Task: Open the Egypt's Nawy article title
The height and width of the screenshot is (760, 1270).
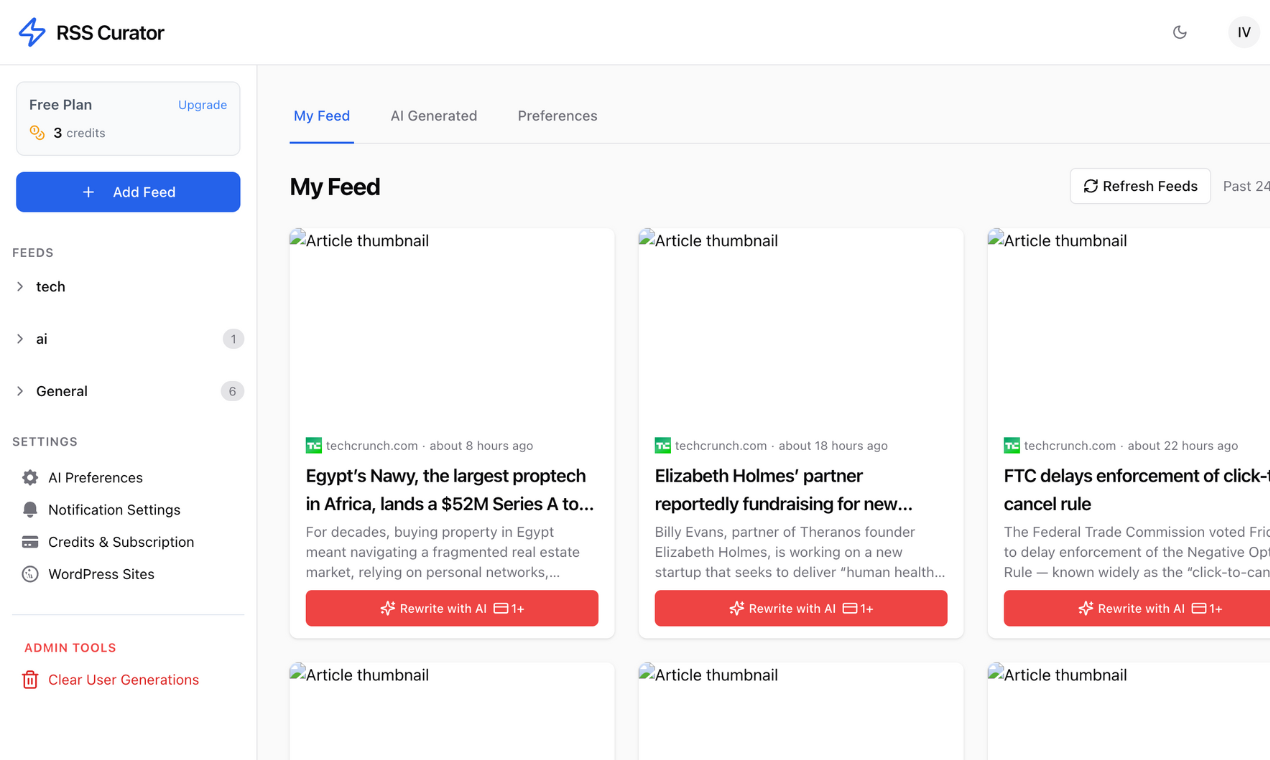Action: (450, 490)
